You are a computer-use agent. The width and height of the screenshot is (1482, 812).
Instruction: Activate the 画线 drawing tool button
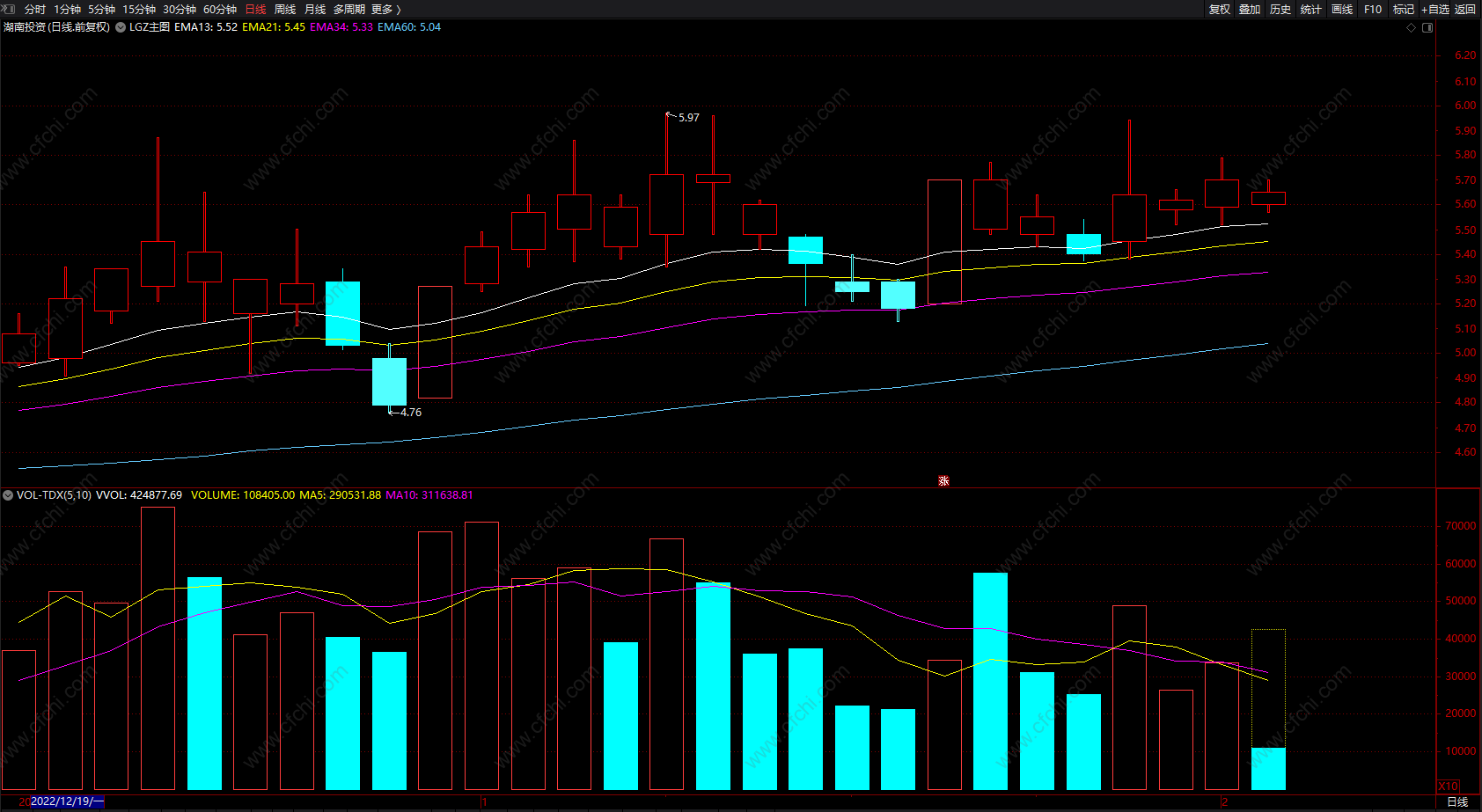coord(1342,10)
